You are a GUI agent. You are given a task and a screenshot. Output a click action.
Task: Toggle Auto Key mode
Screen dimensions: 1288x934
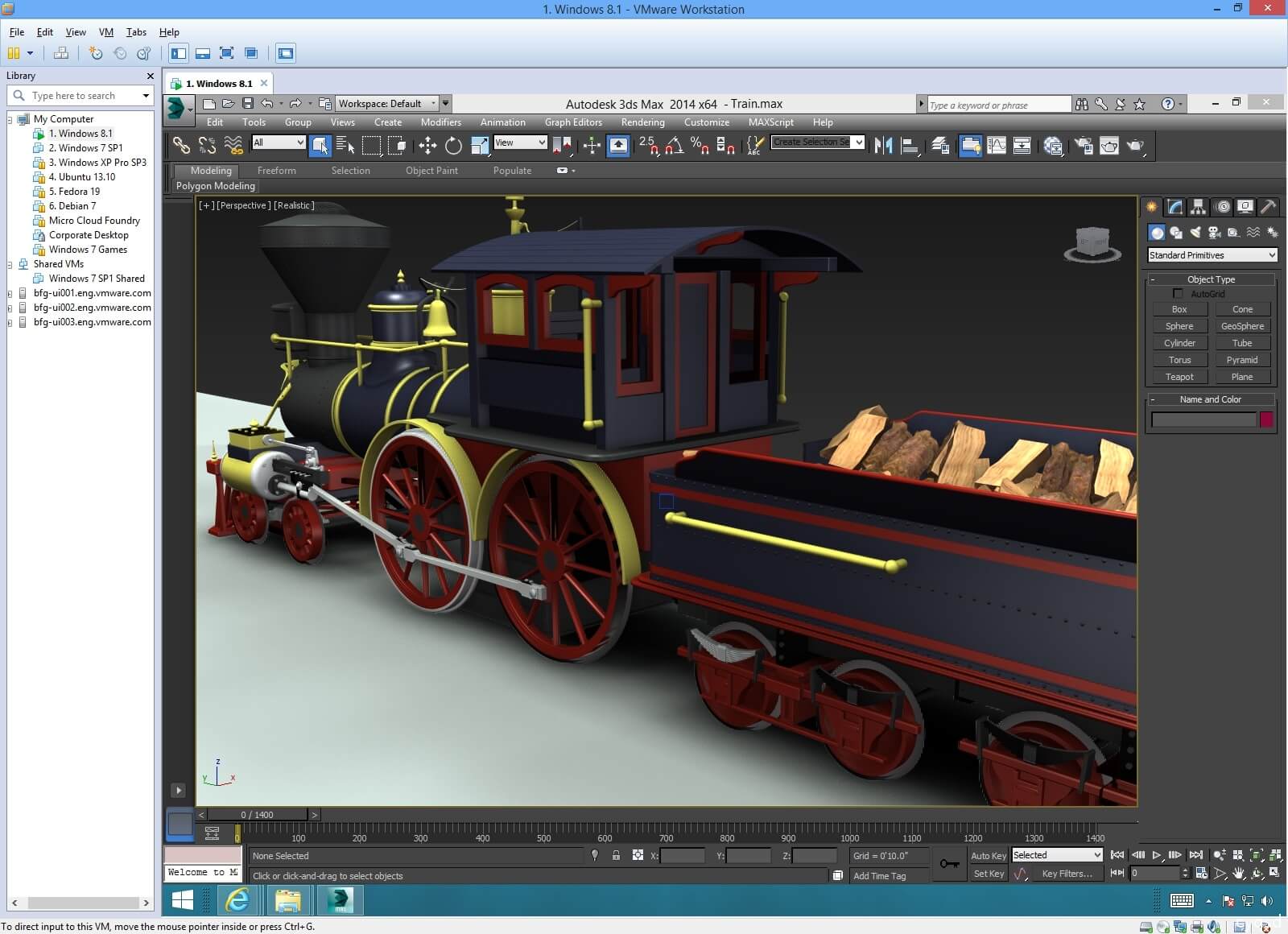pyautogui.click(x=988, y=856)
